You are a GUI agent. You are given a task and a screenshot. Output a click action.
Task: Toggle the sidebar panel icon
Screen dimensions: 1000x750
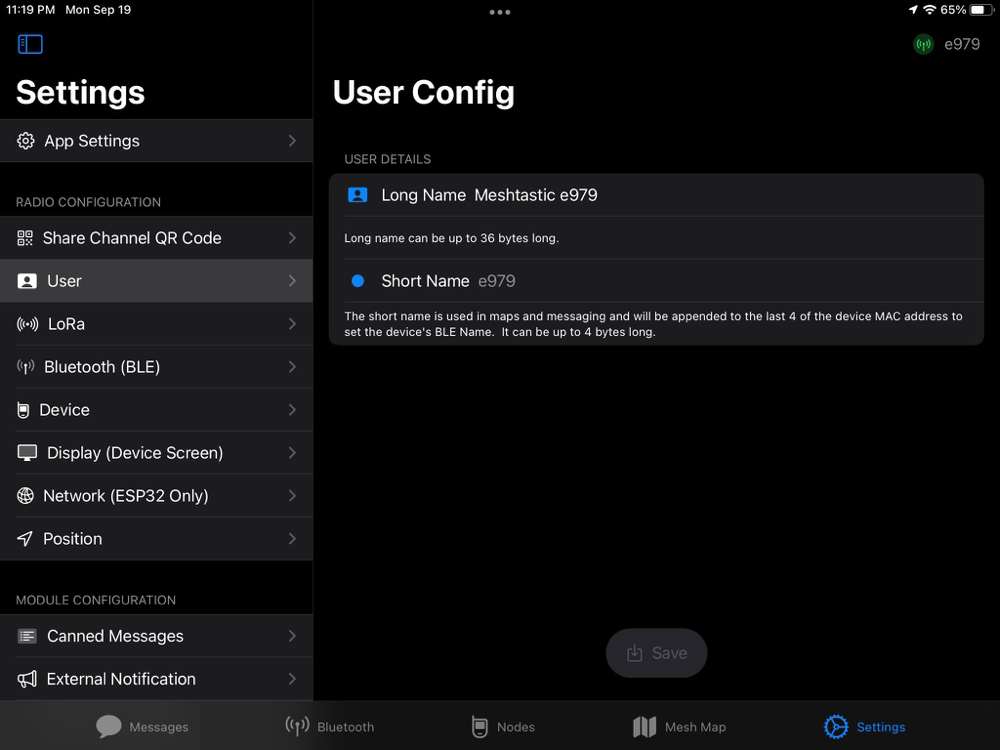pyautogui.click(x=30, y=44)
